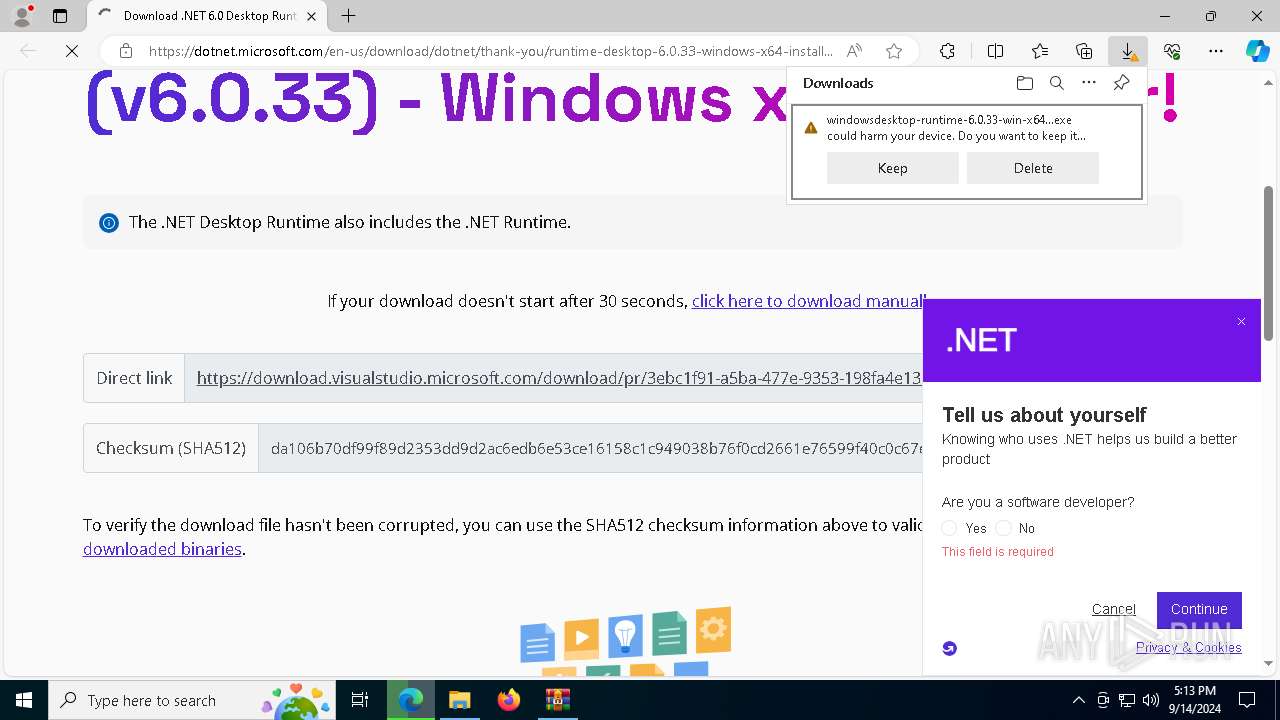1280x720 pixels.
Task: Switch to Microsoft Edge in taskbar
Action: pyautogui.click(x=410, y=700)
